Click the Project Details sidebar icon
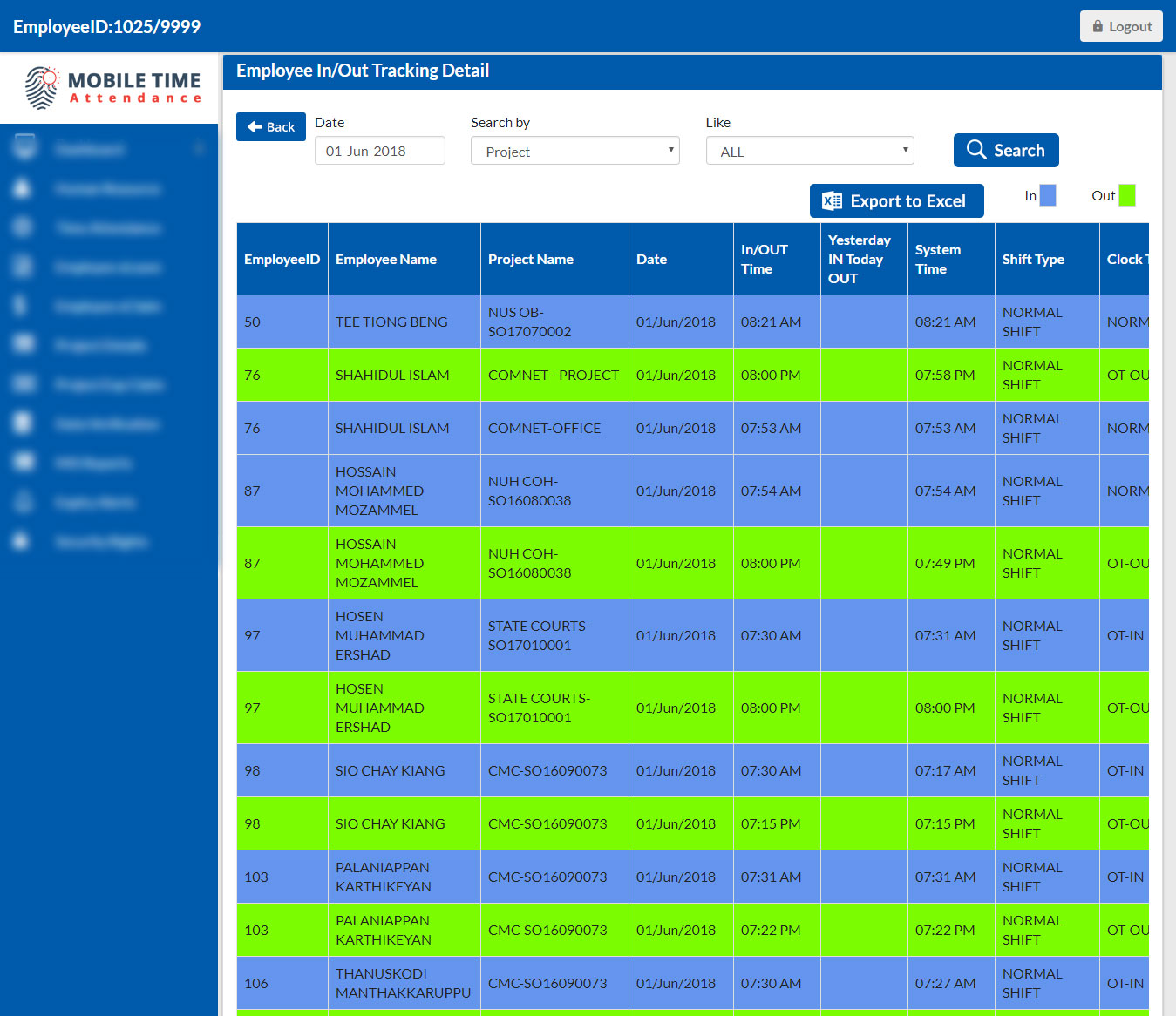The width and height of the screenshot is (1176, 1016). click(23, 345)
